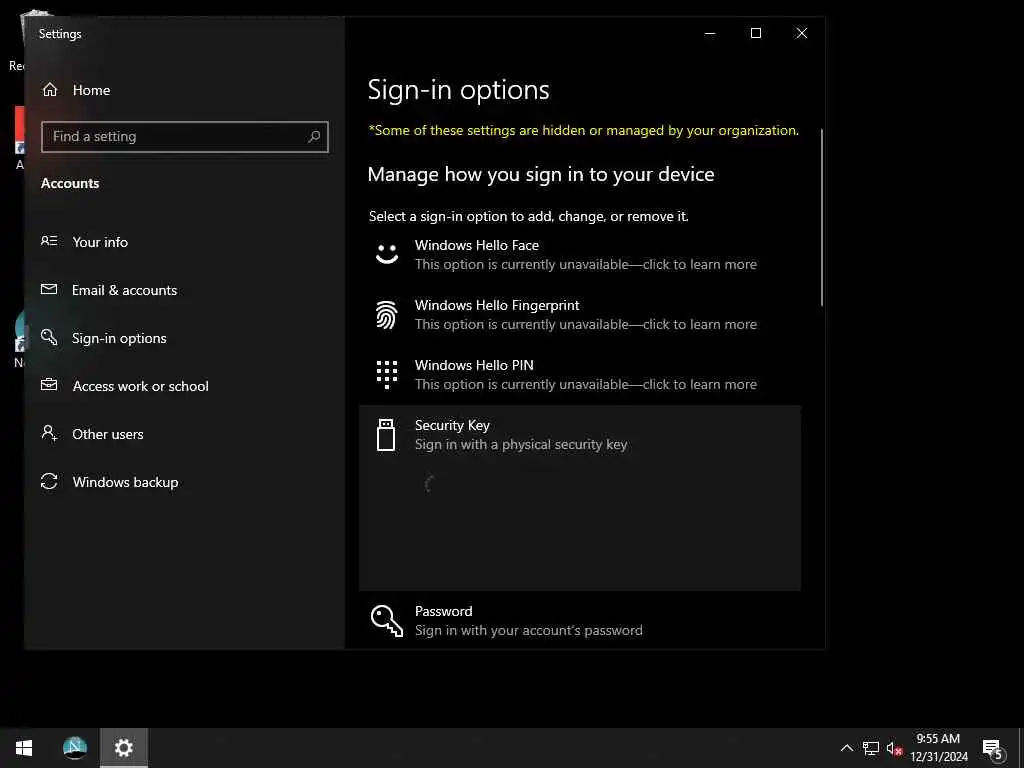Click the Security Key USB icon

[x=386, y=435]
